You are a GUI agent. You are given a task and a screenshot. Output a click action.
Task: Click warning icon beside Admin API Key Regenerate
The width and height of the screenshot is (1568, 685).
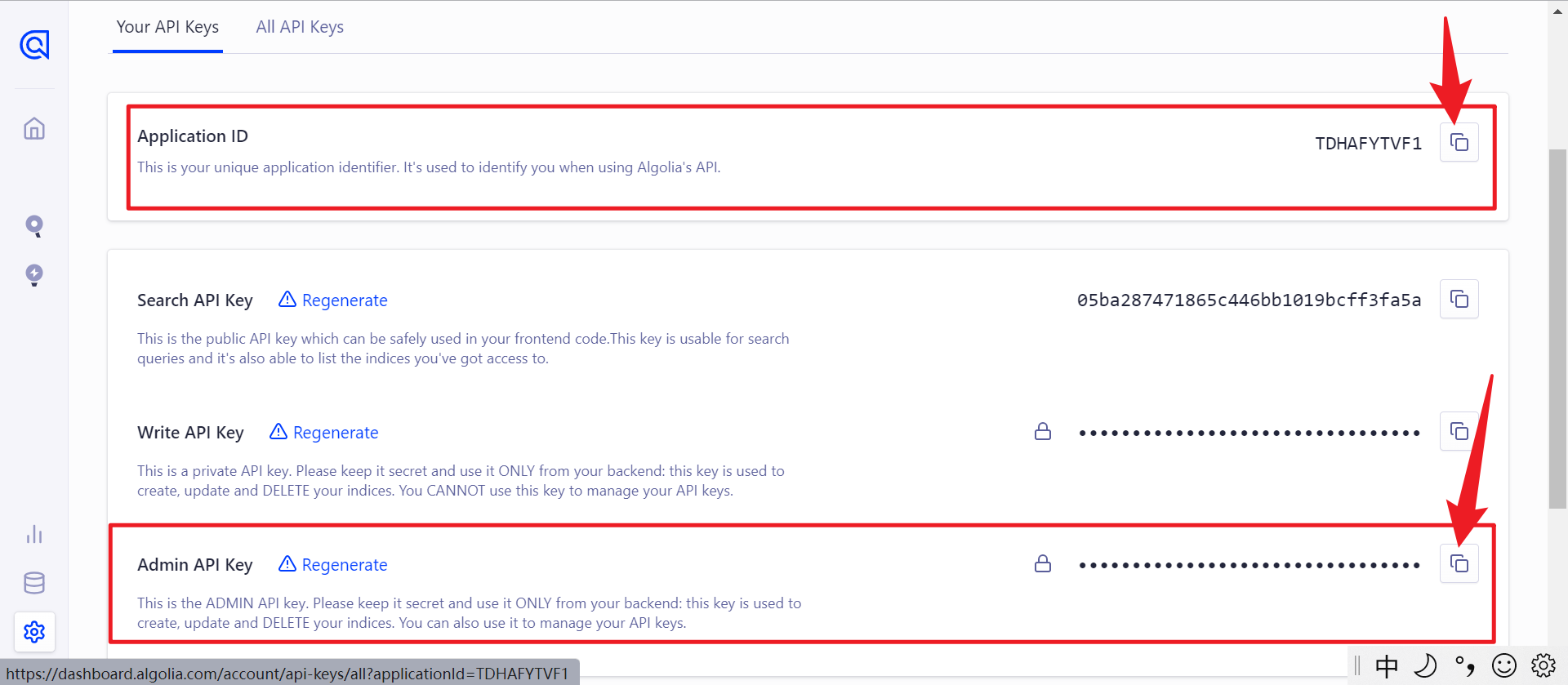[287, 564]
